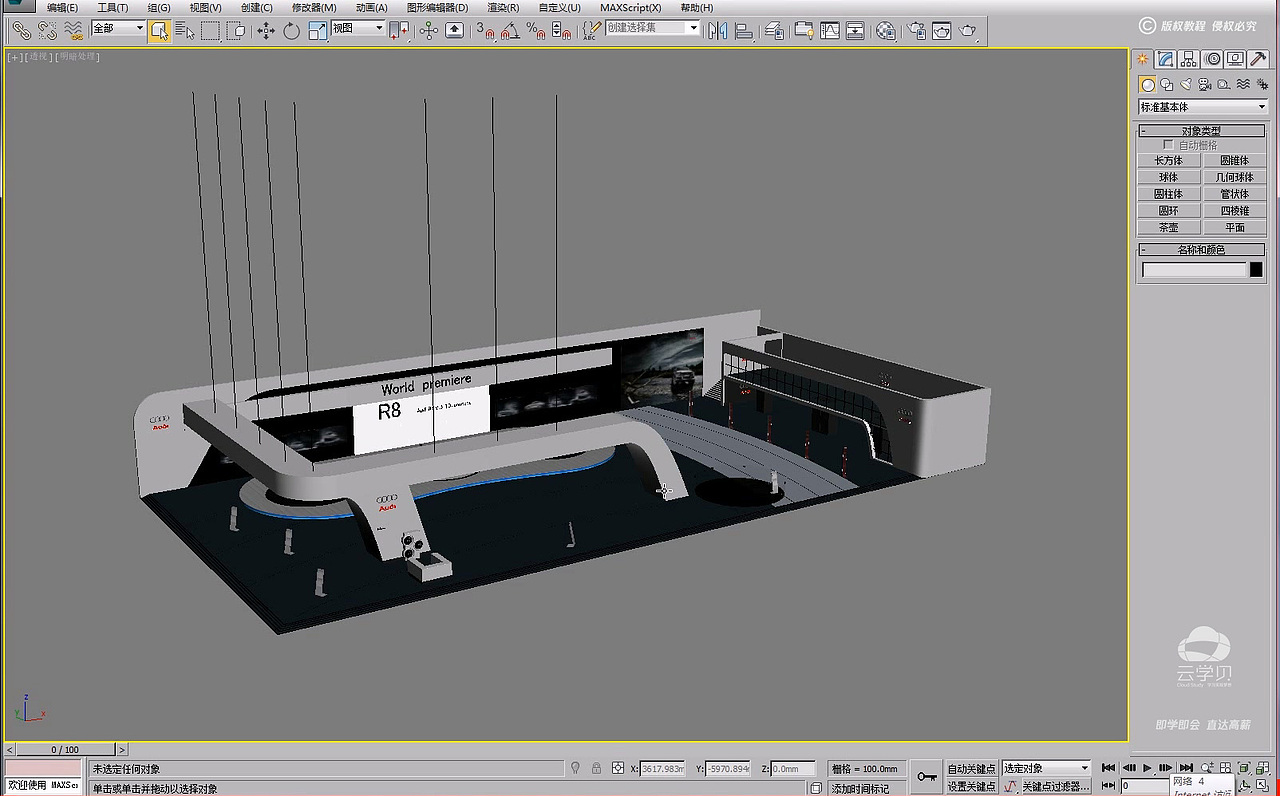Click the X coordinate input field
This screenshot has width=1280, height=796.
coord(662,769)
